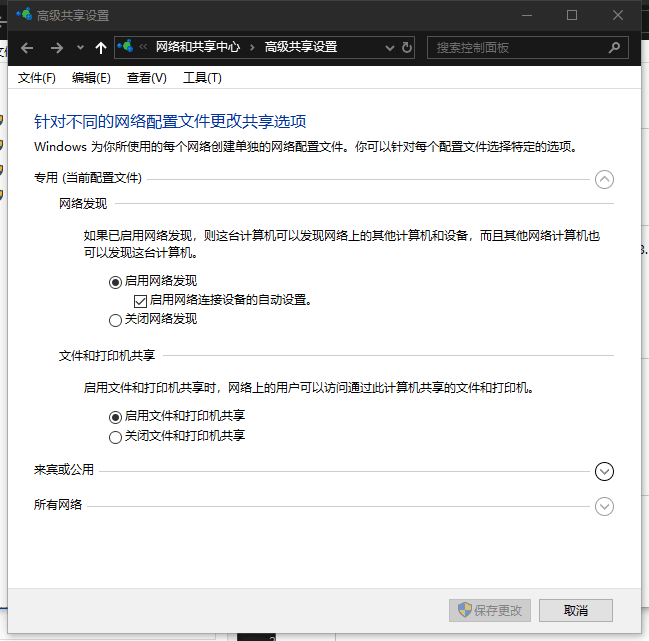Click the double chevron in the address bar
The width and height of the screenshot is (649, 641).
[x=143, y=47]
